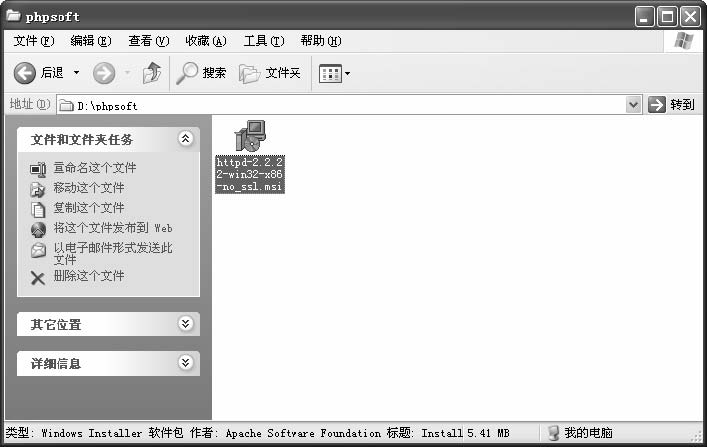Viewport: 707px width, 447px height.
Task: Click the status bar file type description
Action: pos(233,433)
